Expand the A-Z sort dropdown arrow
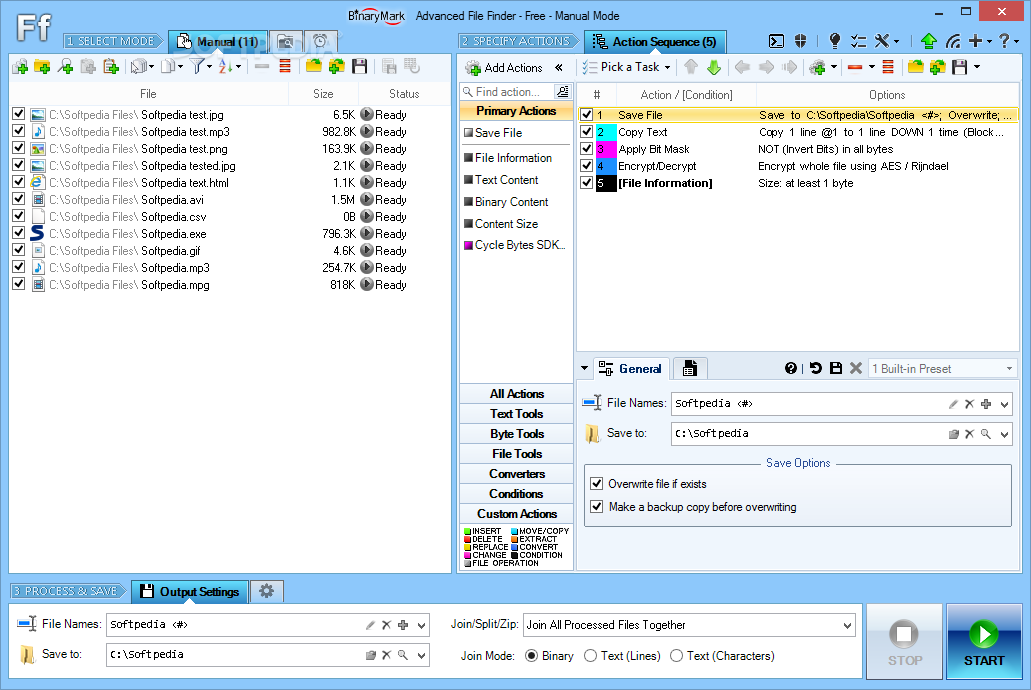 coord(239,66)
